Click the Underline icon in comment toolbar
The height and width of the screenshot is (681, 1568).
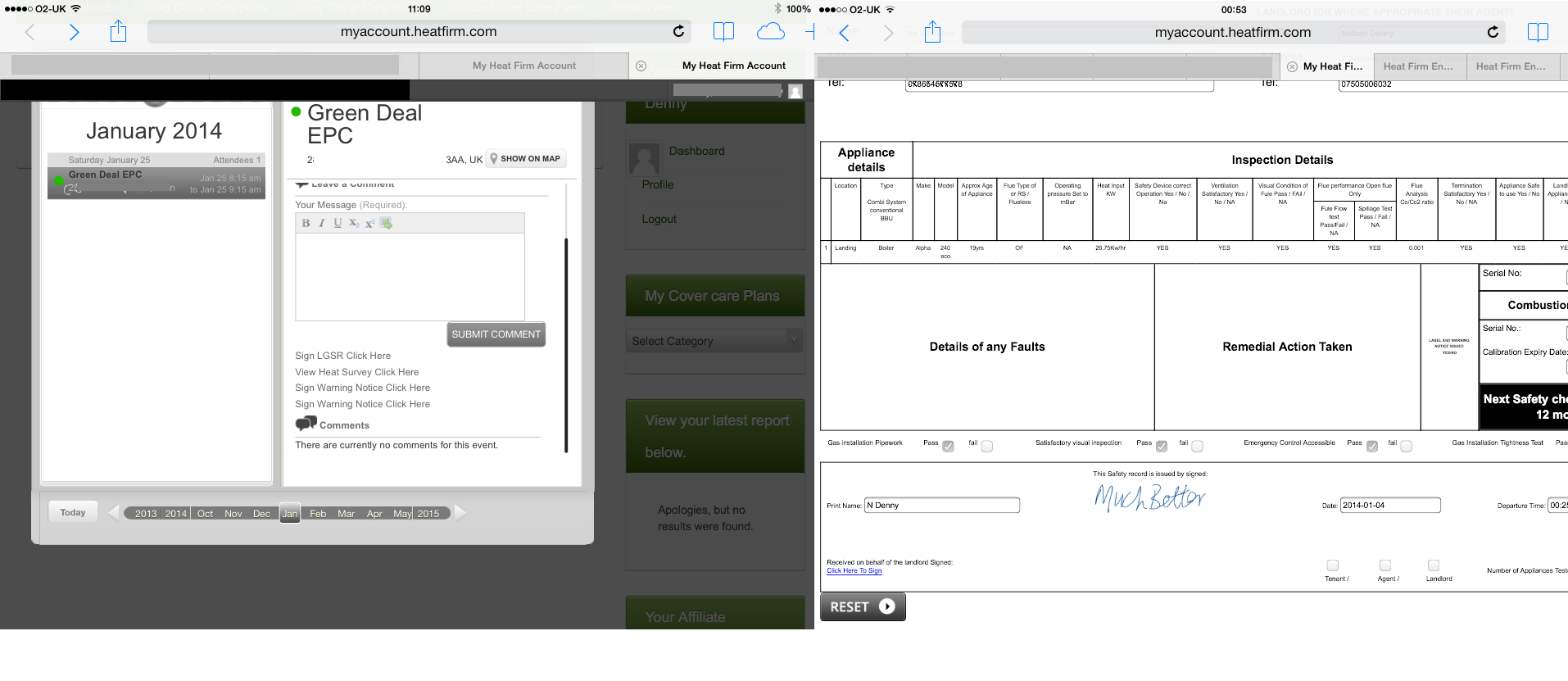338,223
